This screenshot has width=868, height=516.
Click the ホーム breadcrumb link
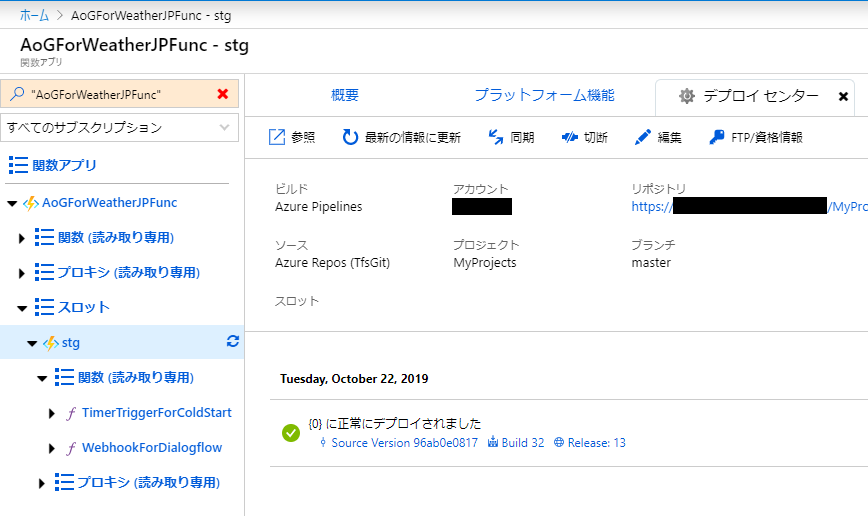click(34, 15)
